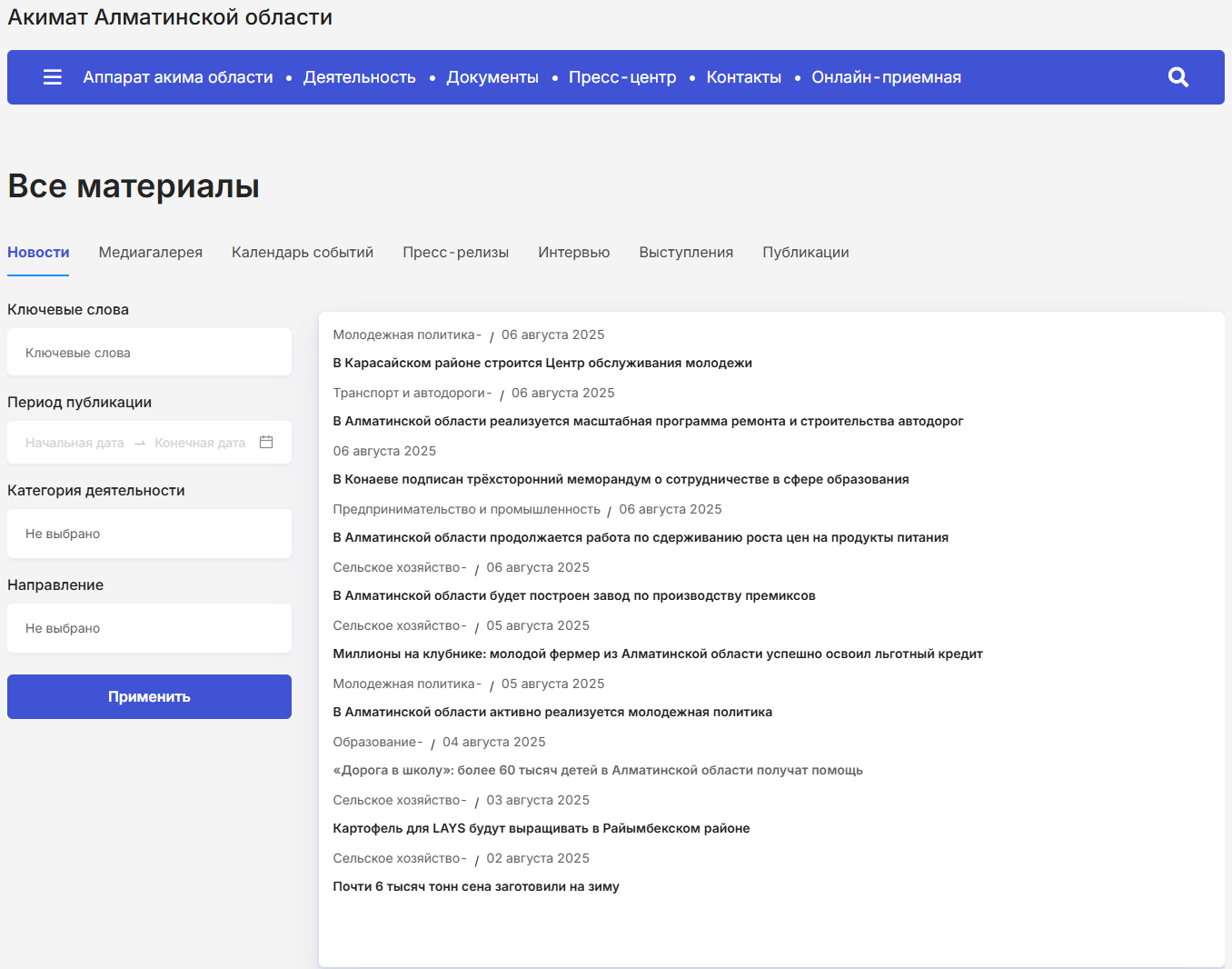
Task: Open article on ремонта и строительства автодорог
Action: coord(648,421)
